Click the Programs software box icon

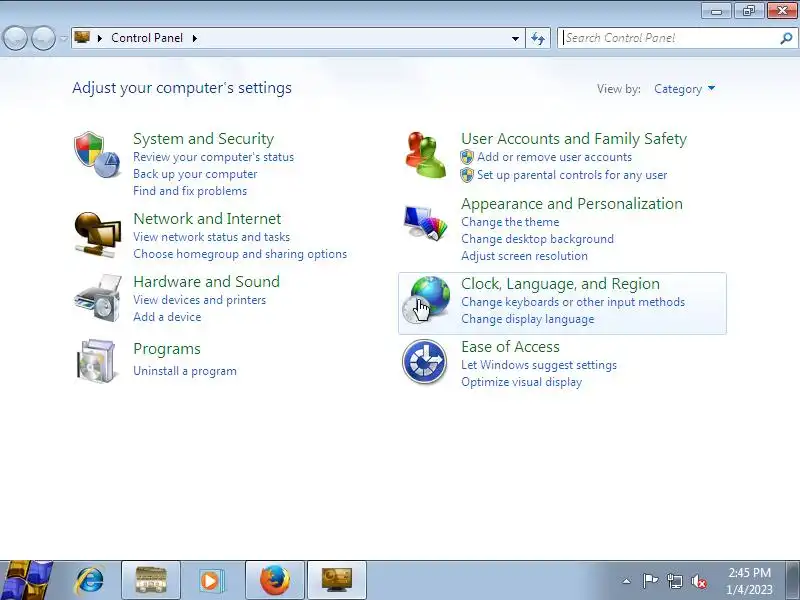[96, 361]
